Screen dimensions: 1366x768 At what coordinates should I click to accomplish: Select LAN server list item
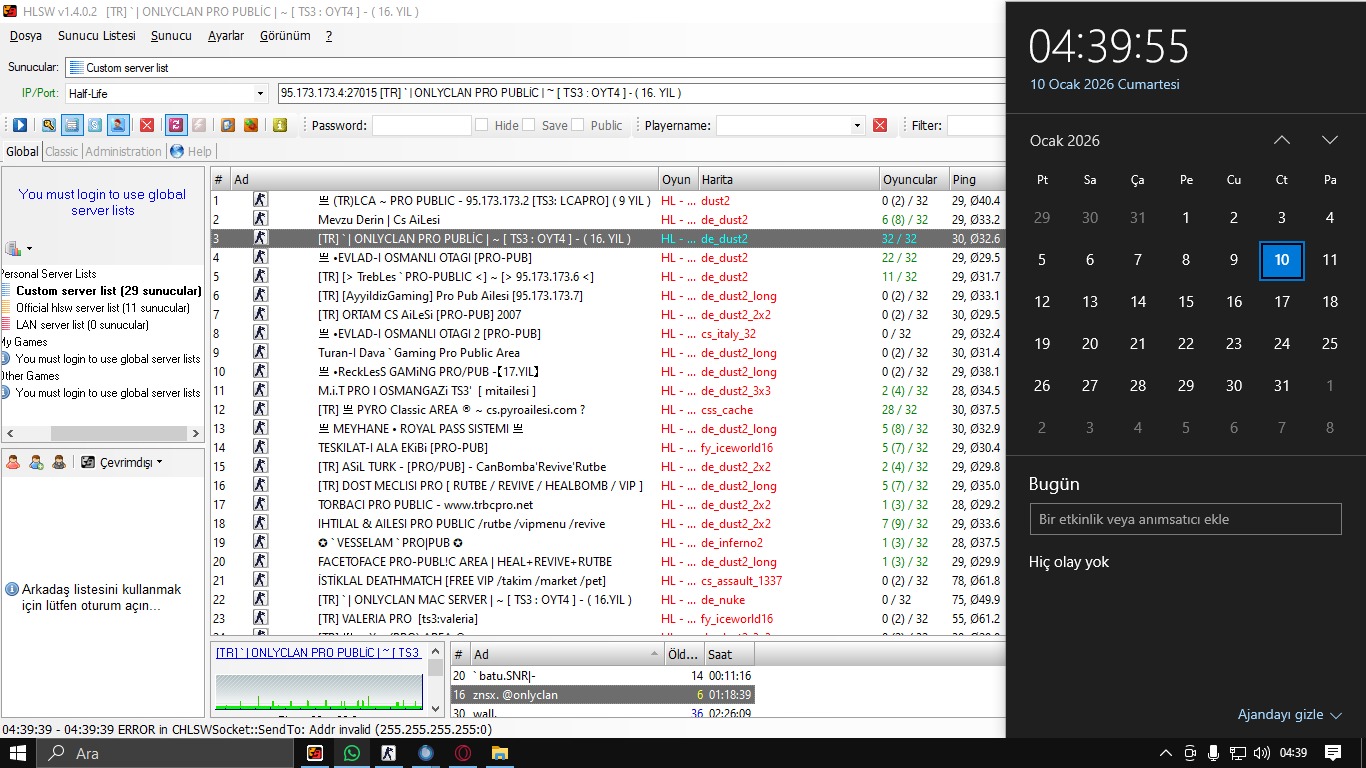[x=82, y=325]
